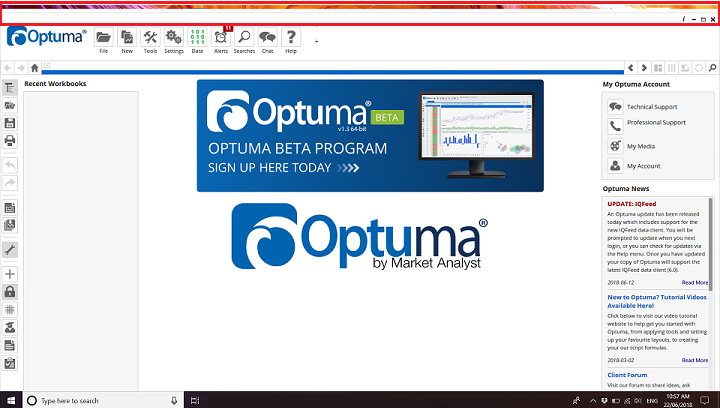Click the Optuma Beta Program sign up banner
The image size is (720, 408).
[x=370, y=136]
